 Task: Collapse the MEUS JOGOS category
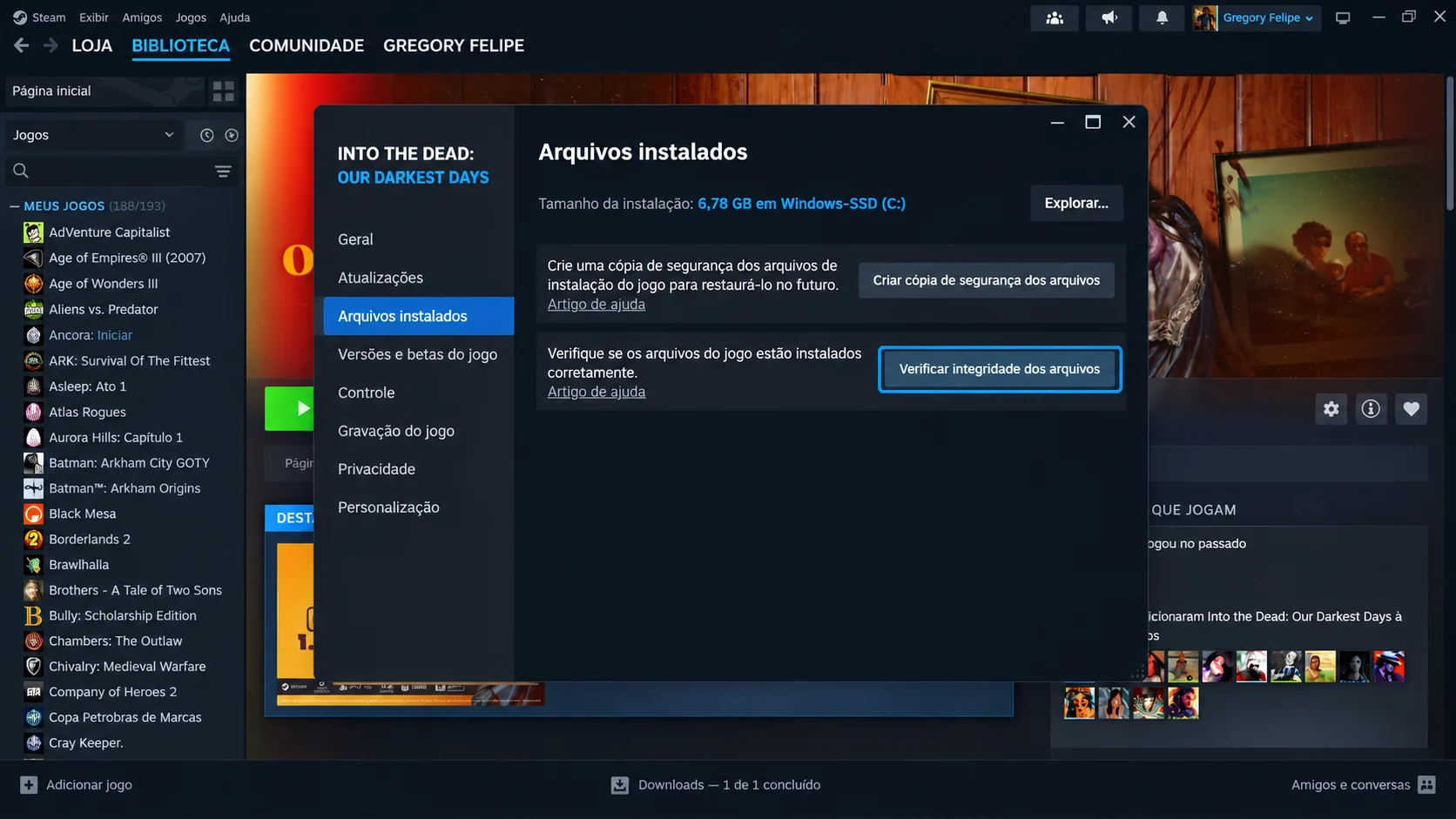click(x=15, y=206)
